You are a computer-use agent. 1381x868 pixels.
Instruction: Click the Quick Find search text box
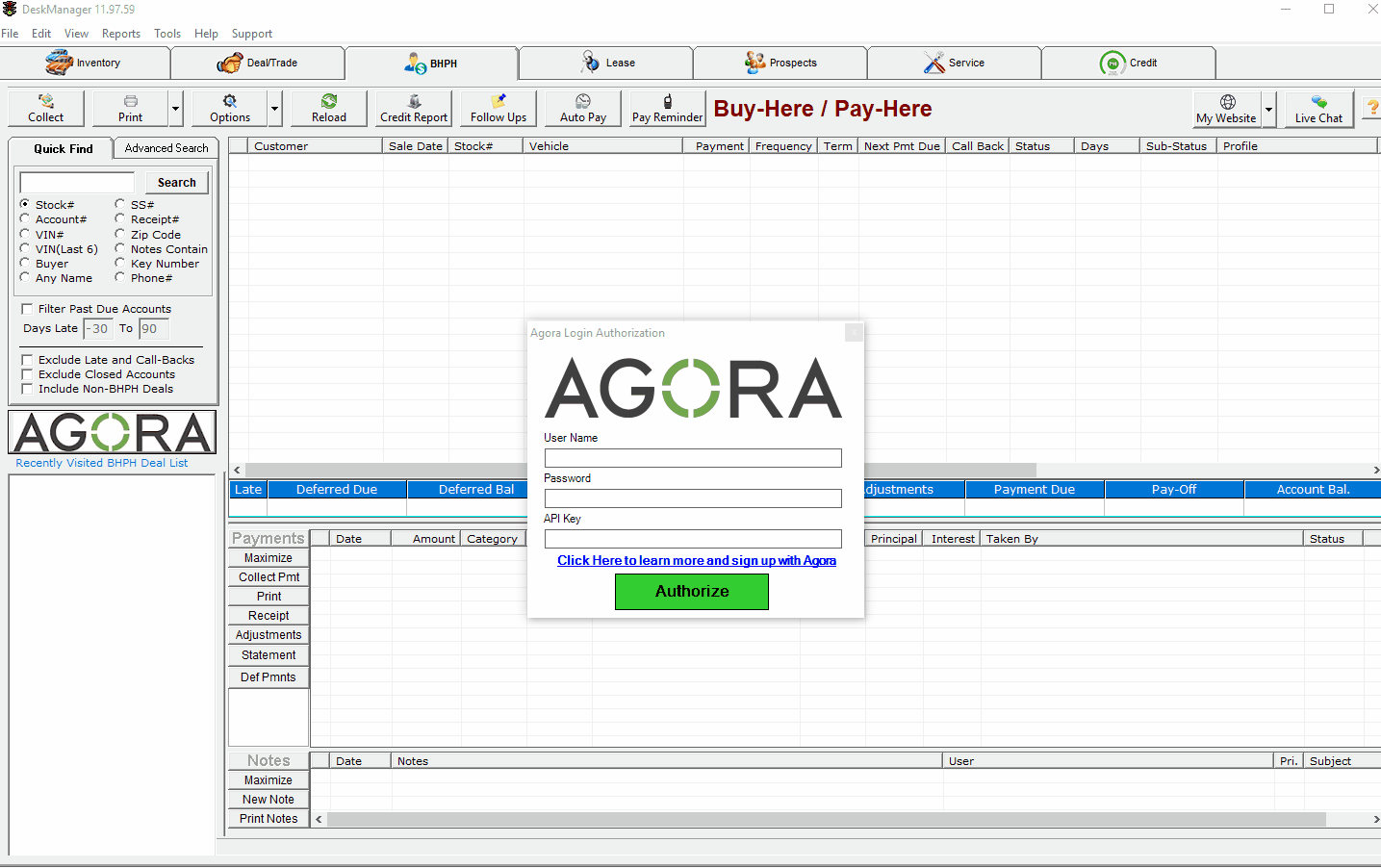click(x=77, y=183)
